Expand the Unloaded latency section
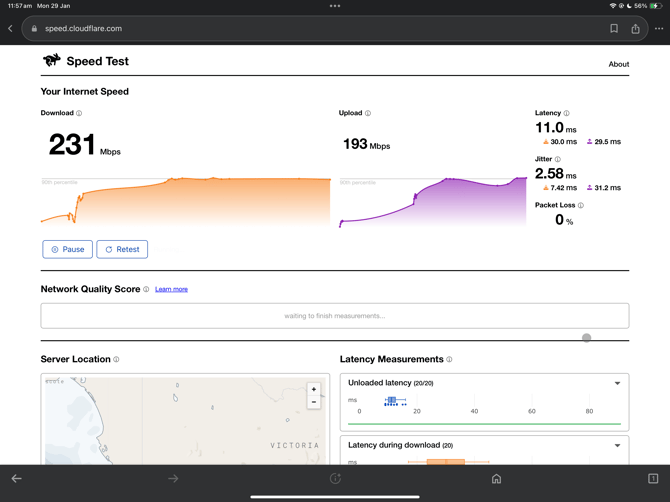 [x=617, y=383]
